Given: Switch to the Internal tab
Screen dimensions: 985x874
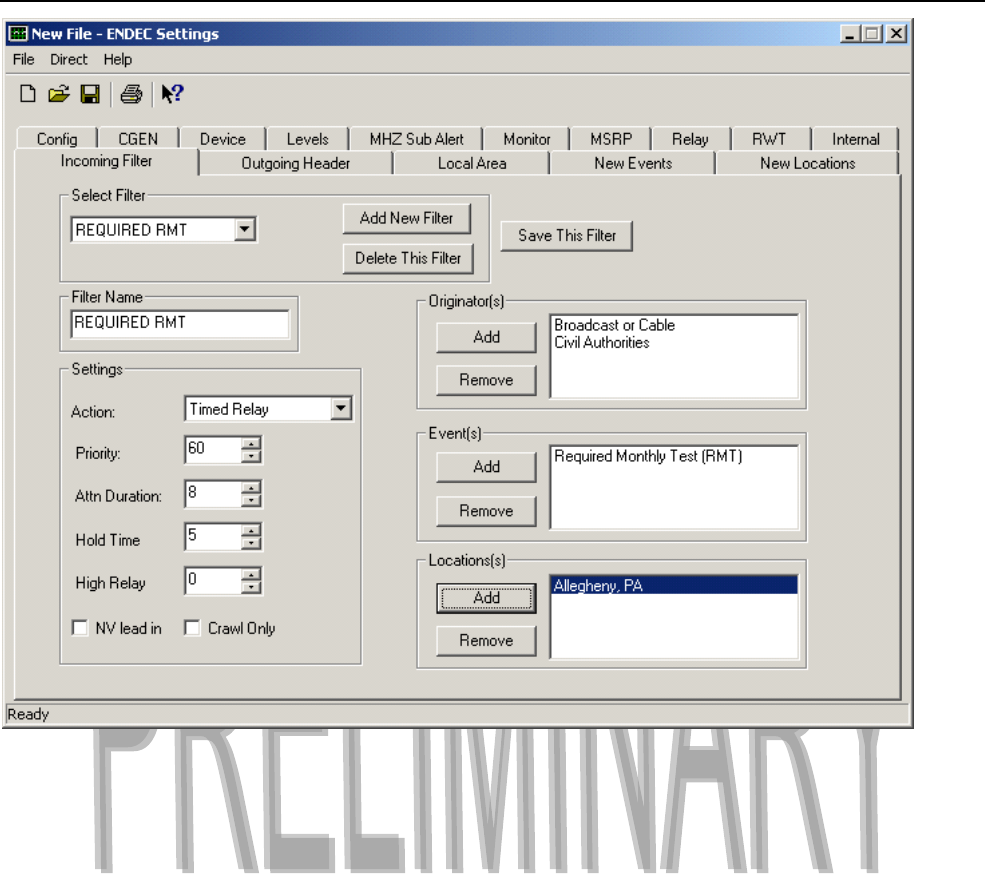Looking at the screenshot, I should [856, 139].
